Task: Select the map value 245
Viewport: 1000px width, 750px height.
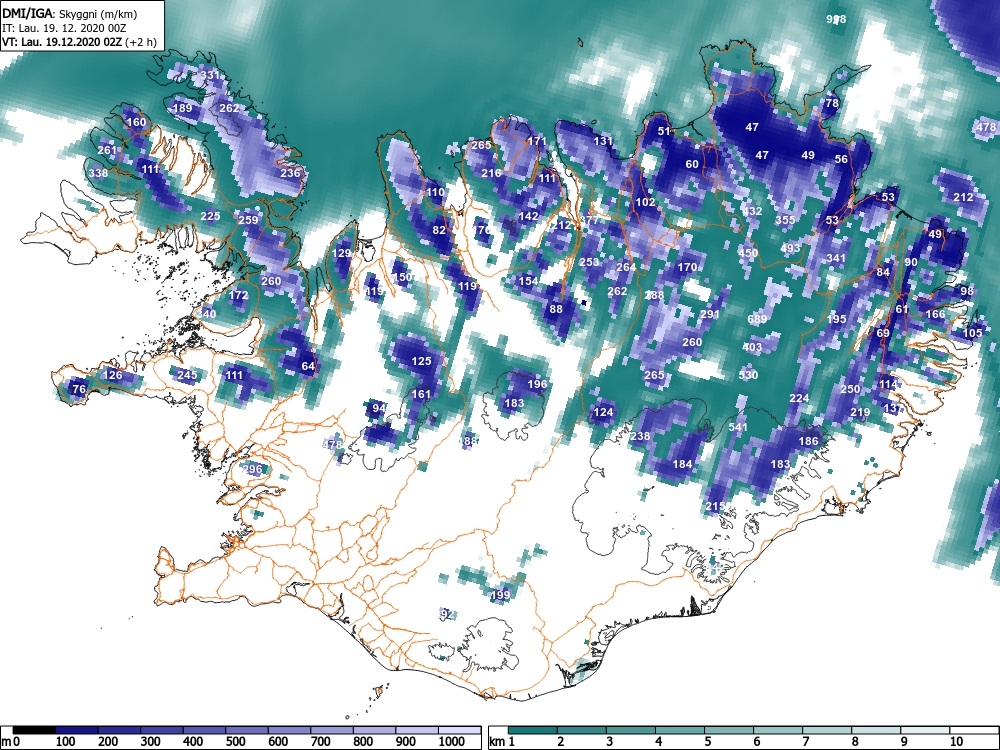Action: click(x=187, y=374)
